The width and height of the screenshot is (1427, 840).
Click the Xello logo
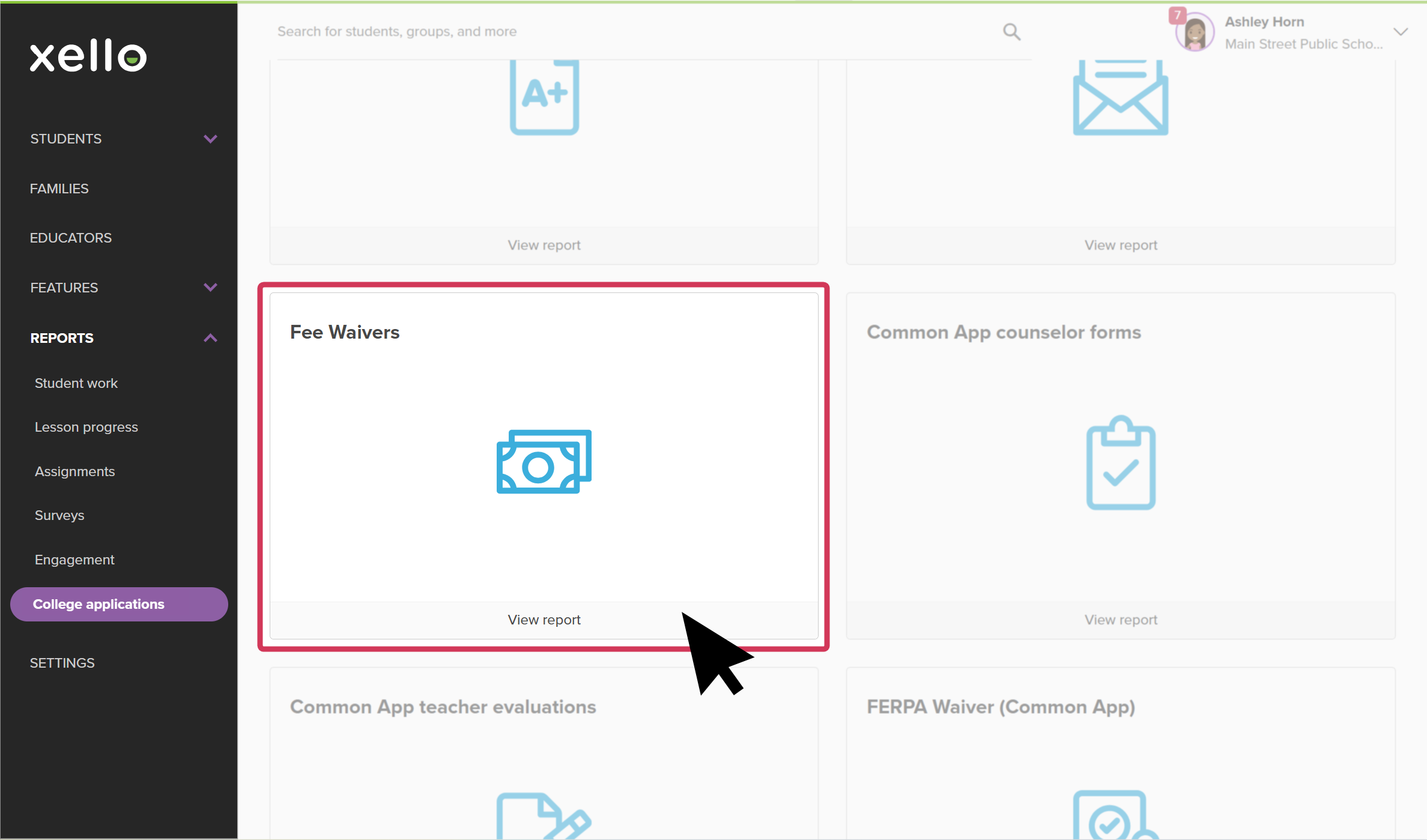click(88, 56)
